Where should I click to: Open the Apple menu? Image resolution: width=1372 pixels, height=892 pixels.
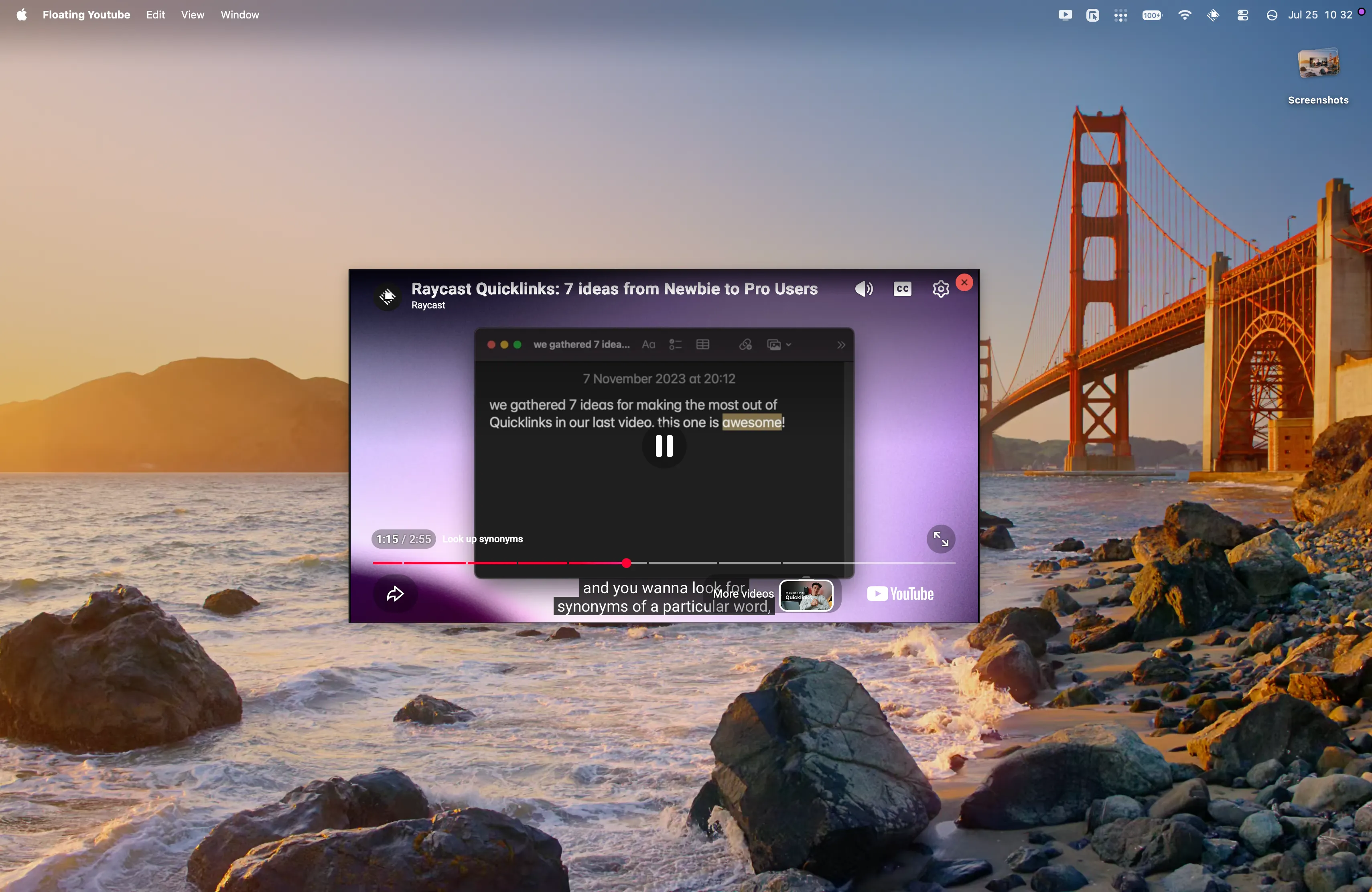pos(22,15)
